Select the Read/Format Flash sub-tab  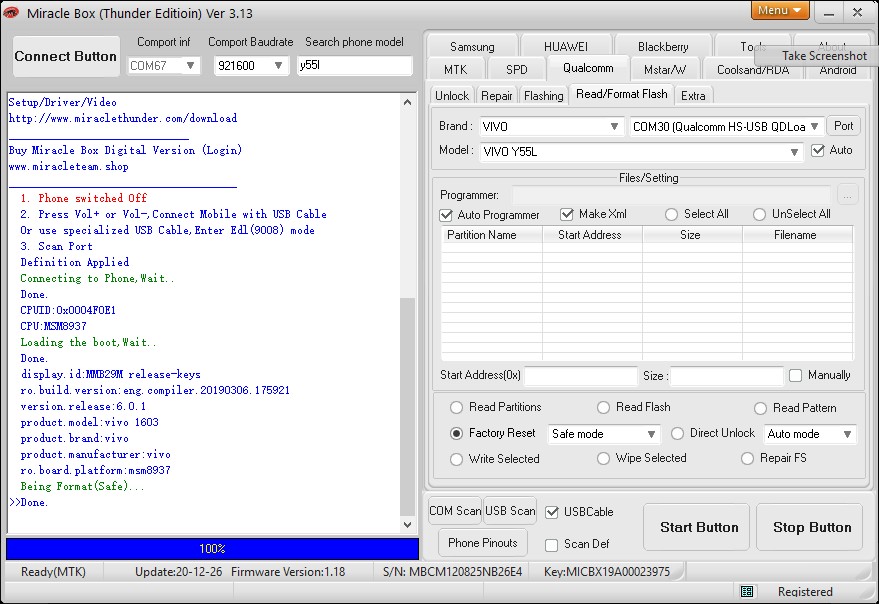coord(622,94)
